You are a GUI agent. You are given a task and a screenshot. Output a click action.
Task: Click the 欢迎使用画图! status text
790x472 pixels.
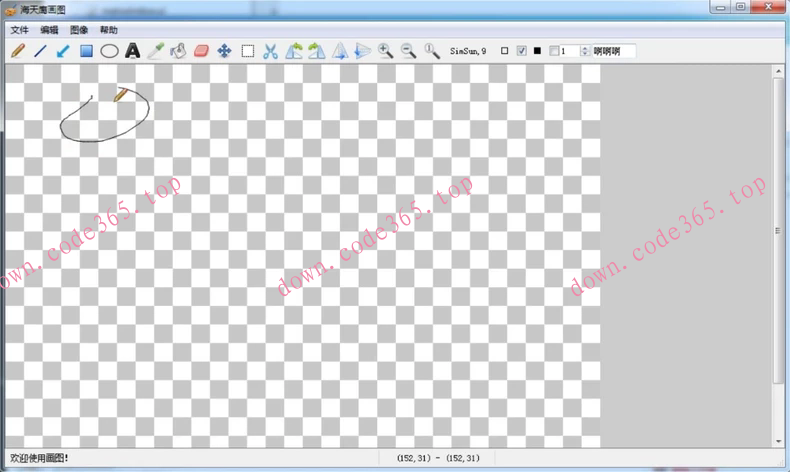(x=39, y=458)
